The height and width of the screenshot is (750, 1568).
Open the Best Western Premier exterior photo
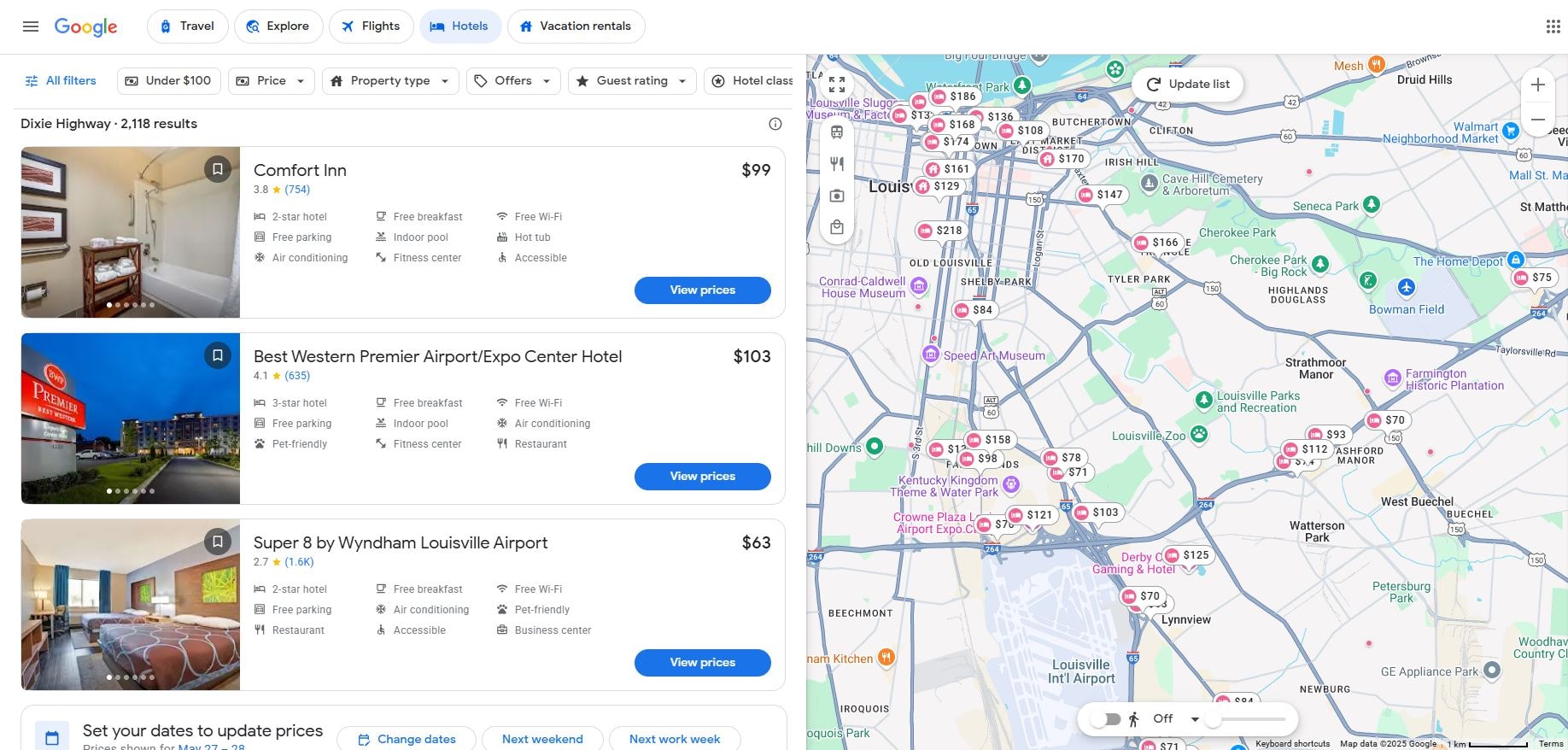pyautogui.click(x=131, y=419)
